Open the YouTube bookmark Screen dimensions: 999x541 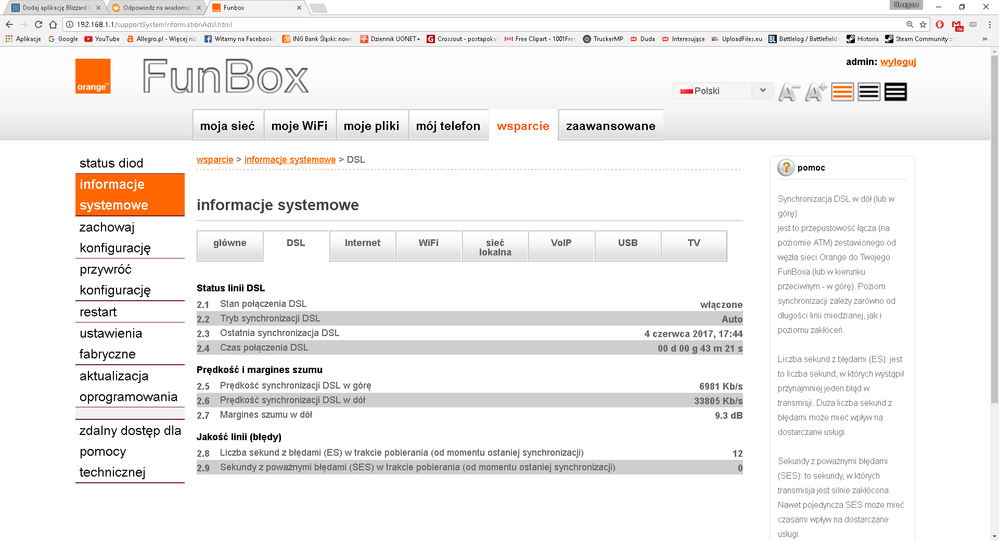(x=102, y=39)
